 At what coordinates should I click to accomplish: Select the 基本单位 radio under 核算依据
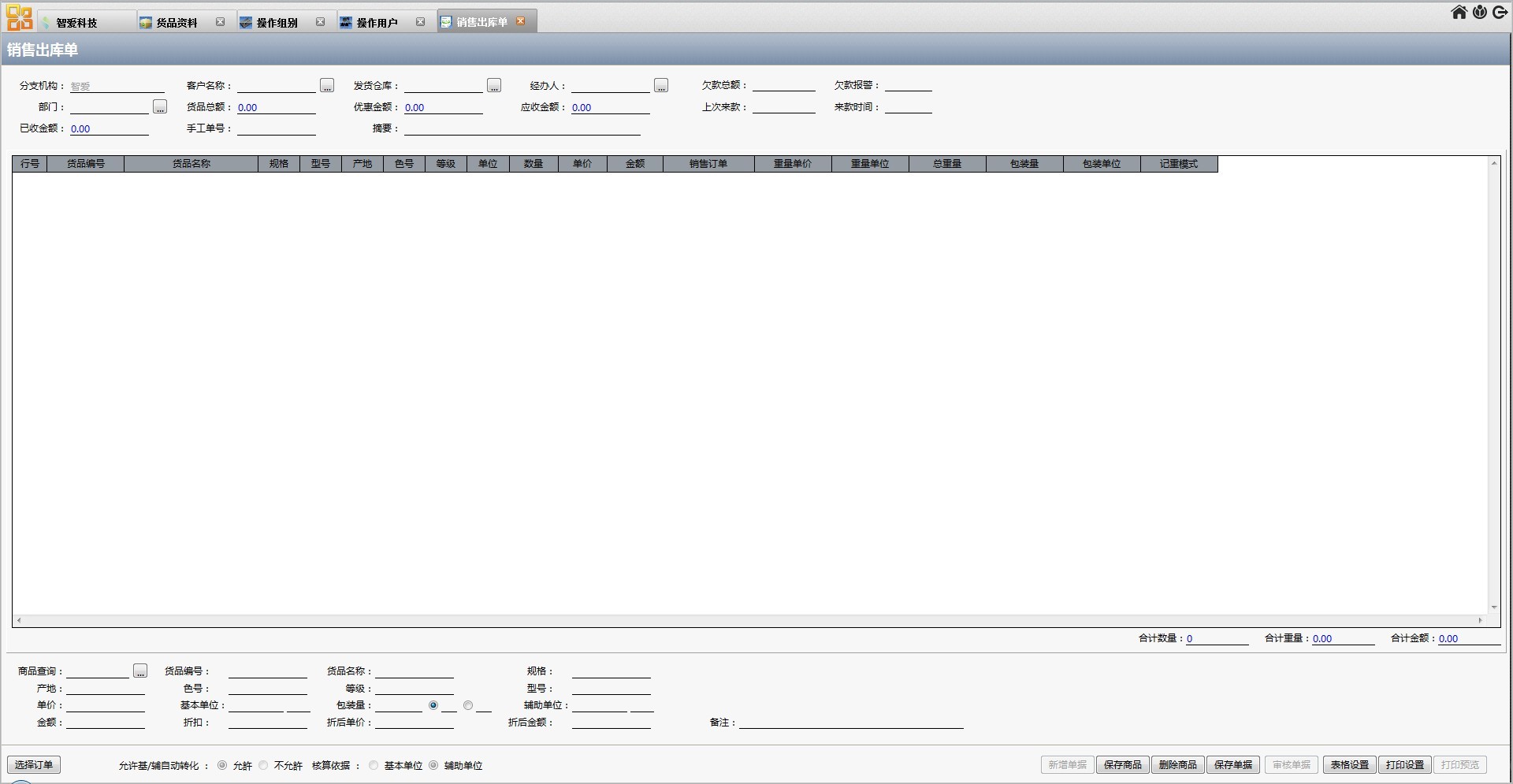point(374,765)
